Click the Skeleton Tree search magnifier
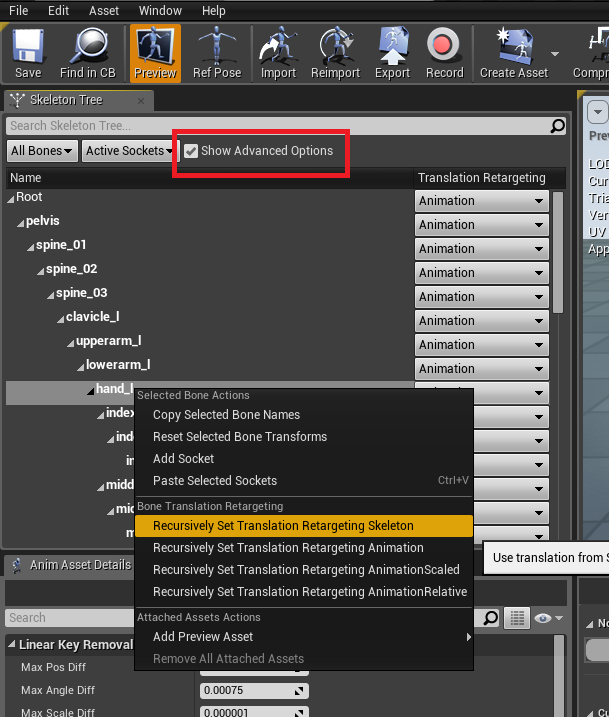The width and height of the screenshot is (609, 717). pos(557,126)
